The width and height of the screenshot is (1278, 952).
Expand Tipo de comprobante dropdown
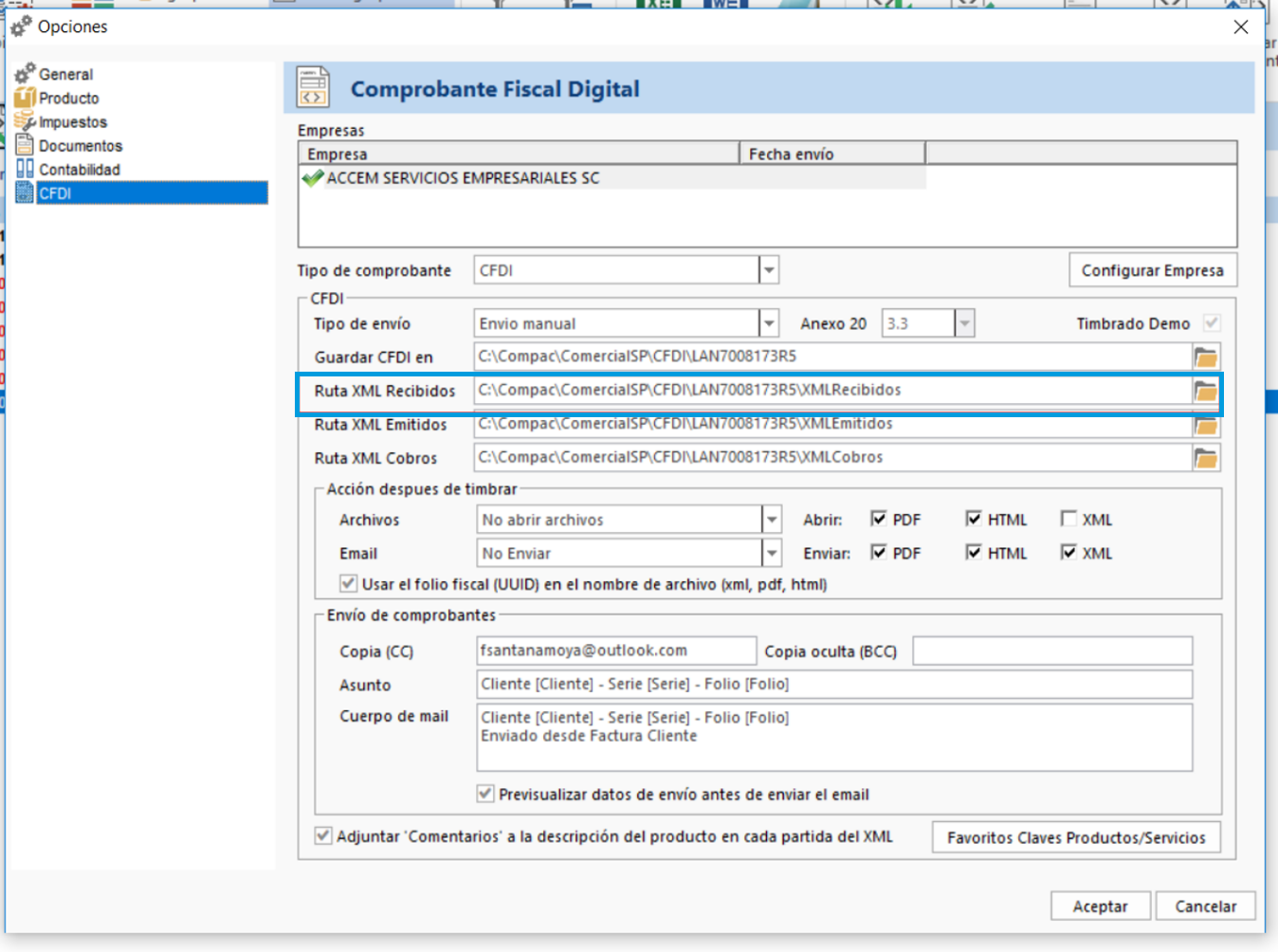click(769, 270)
